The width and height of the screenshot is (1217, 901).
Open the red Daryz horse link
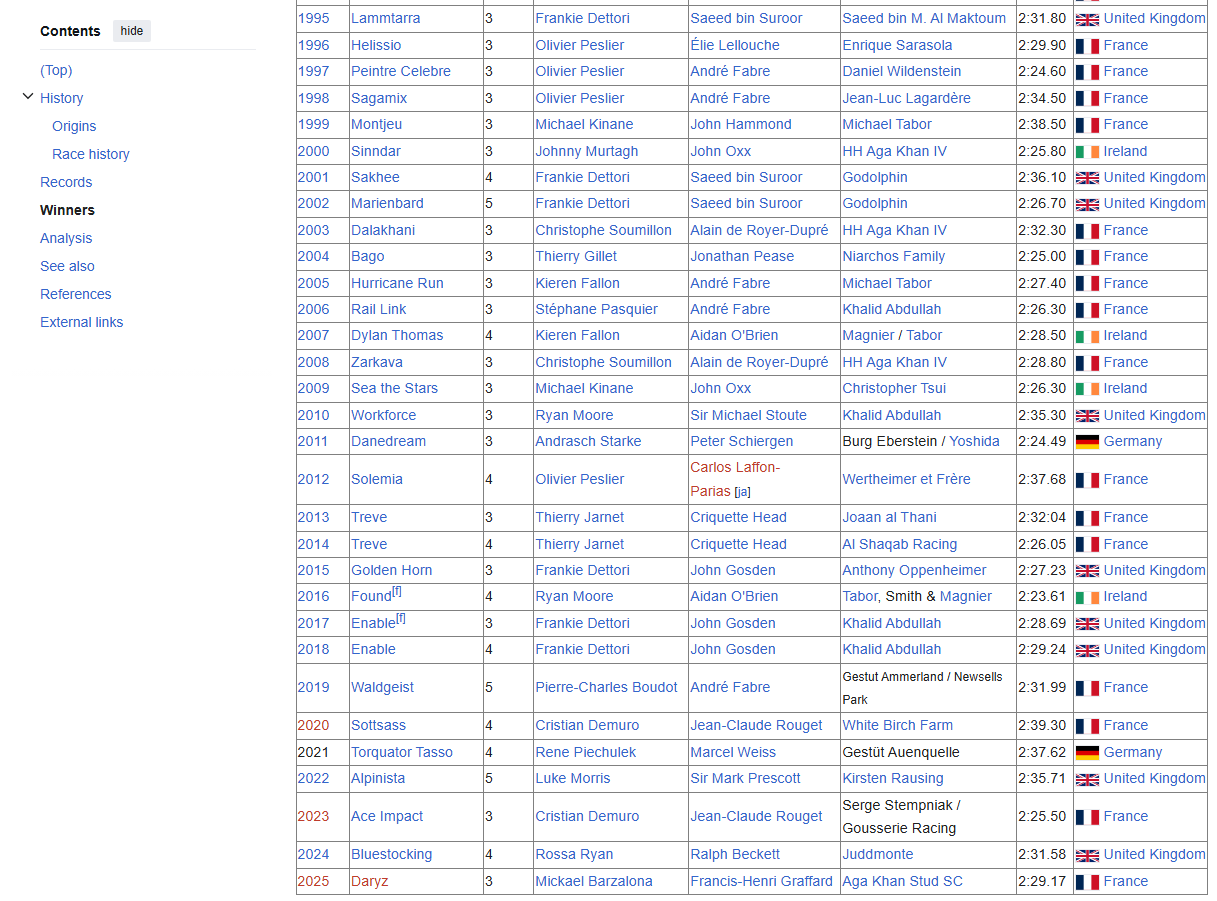point(369,881)
